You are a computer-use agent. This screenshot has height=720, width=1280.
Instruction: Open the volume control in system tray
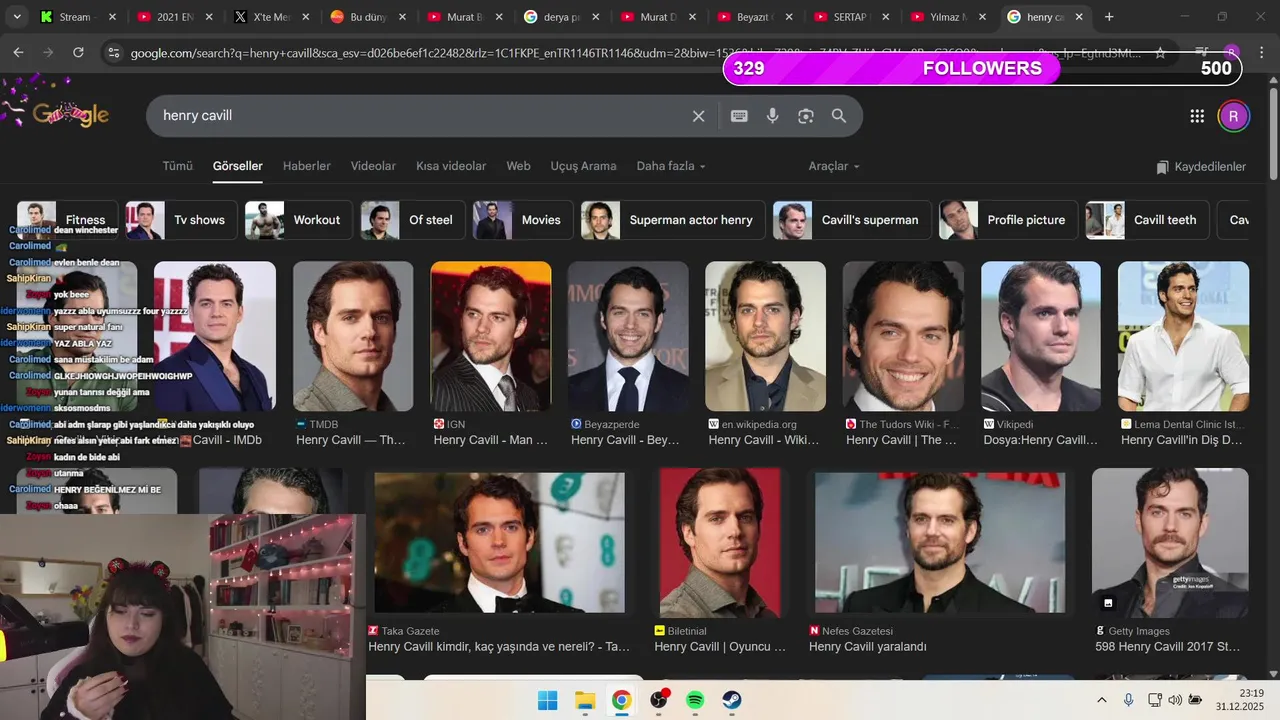[1175, 700]
